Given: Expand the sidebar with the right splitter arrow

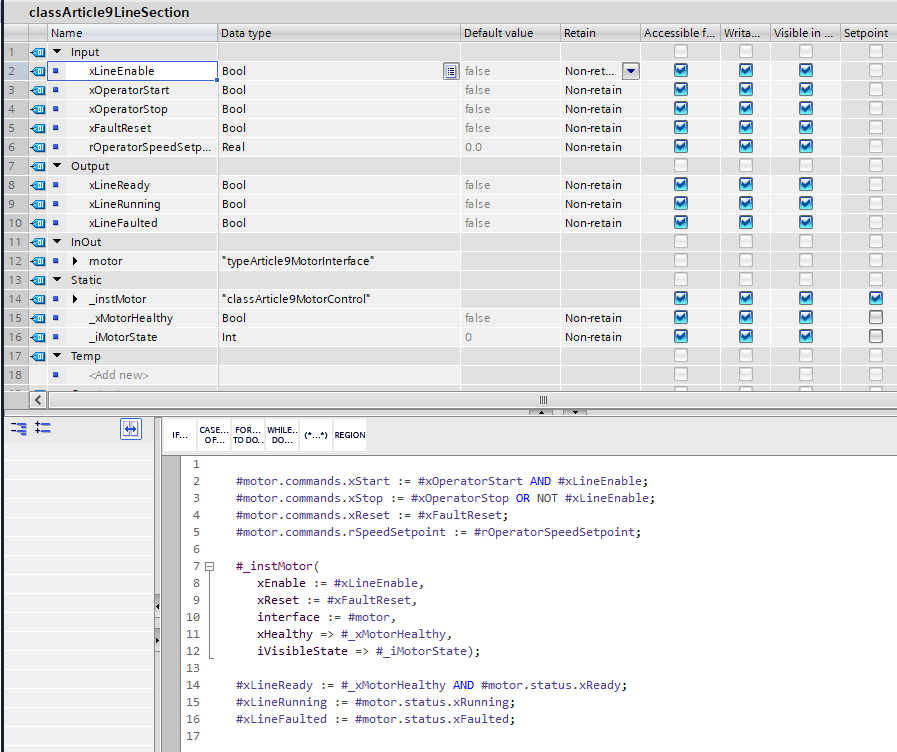Looking at the screenshot, I should 157,640.
